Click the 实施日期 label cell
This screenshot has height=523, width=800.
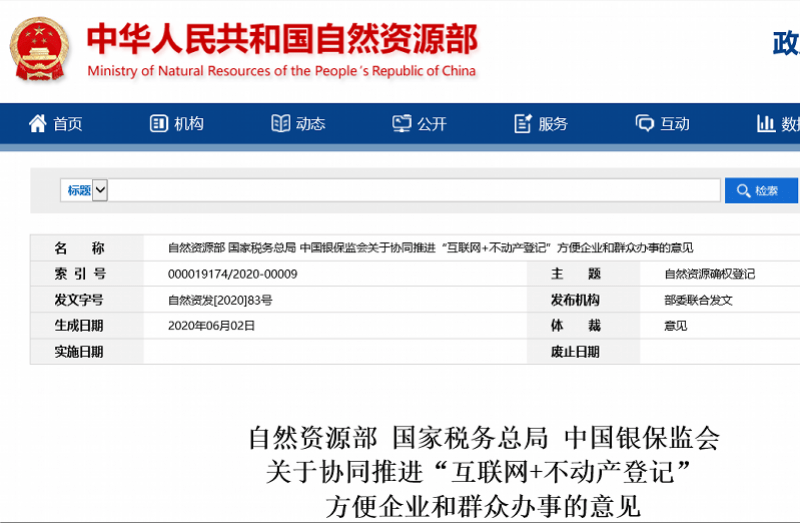[x=87, y=352]
